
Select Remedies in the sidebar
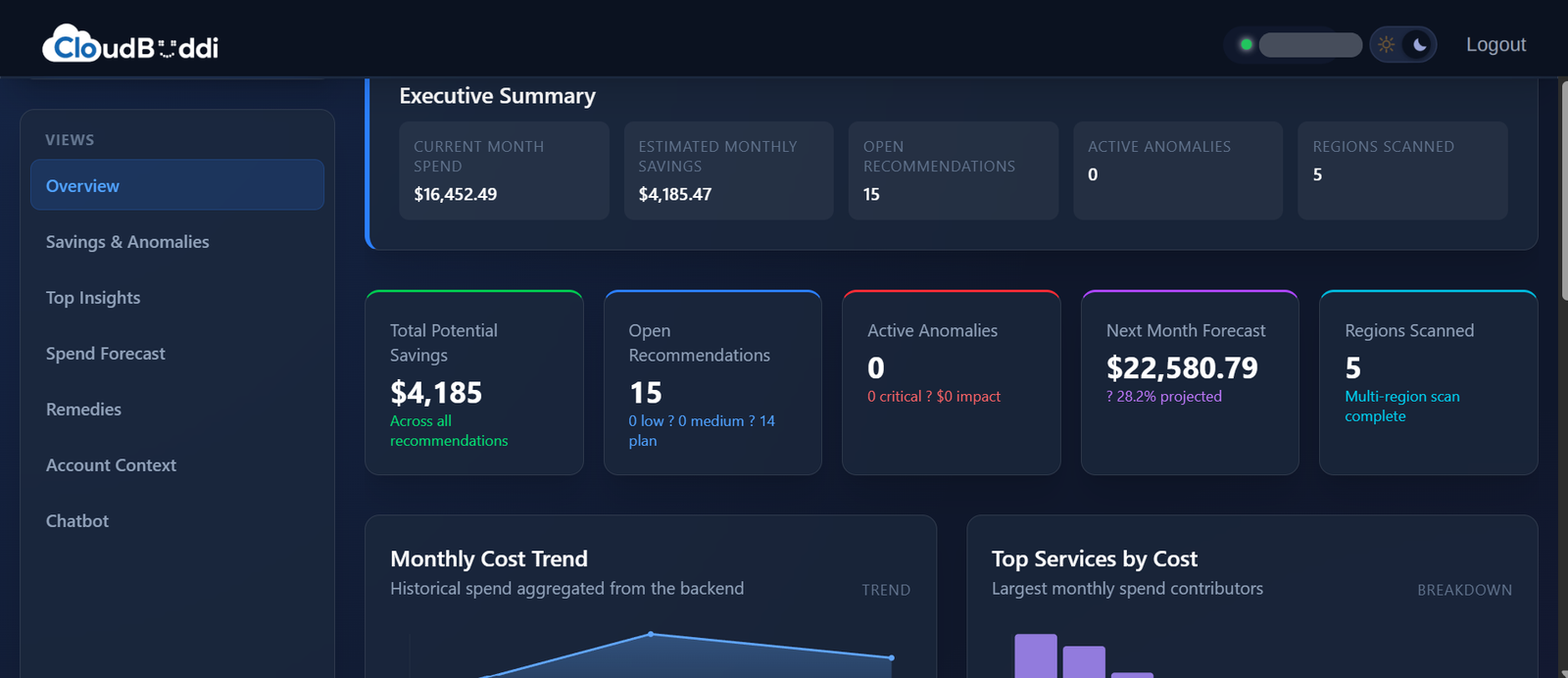177,409
